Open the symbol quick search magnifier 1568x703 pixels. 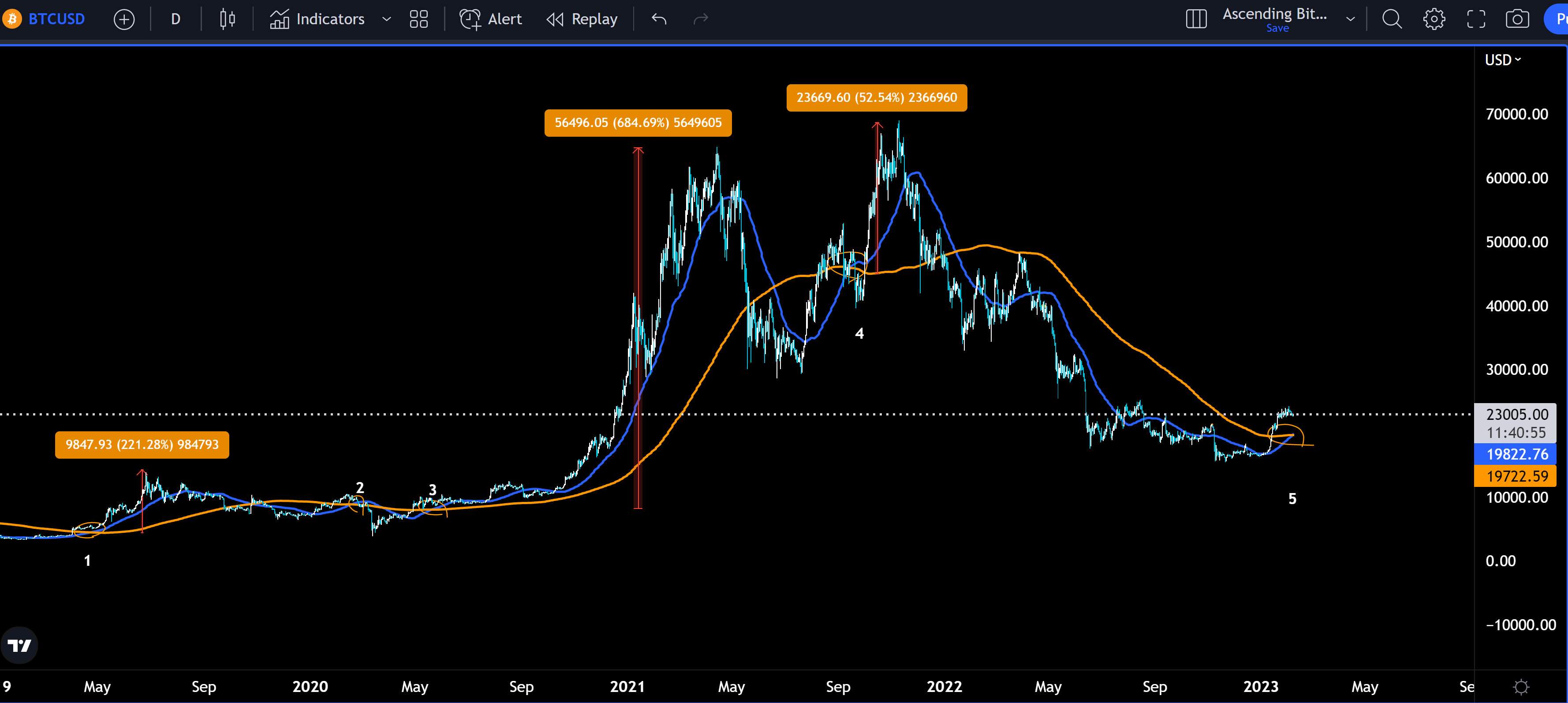click(1392, 19)
